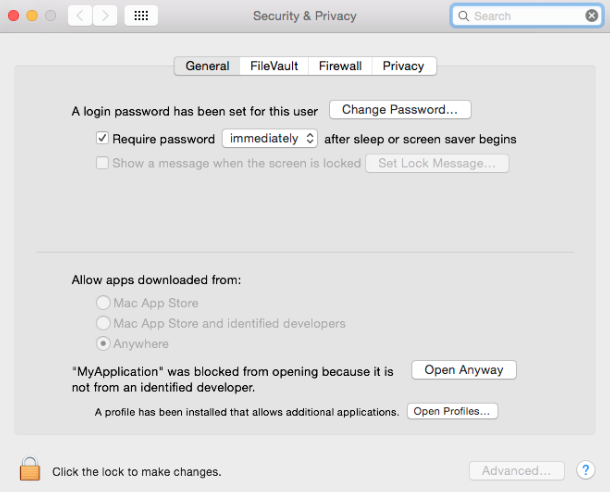Screen dimensions: 610x492
Task: Switch to the FileVault tab
Action: pos(274,66)
